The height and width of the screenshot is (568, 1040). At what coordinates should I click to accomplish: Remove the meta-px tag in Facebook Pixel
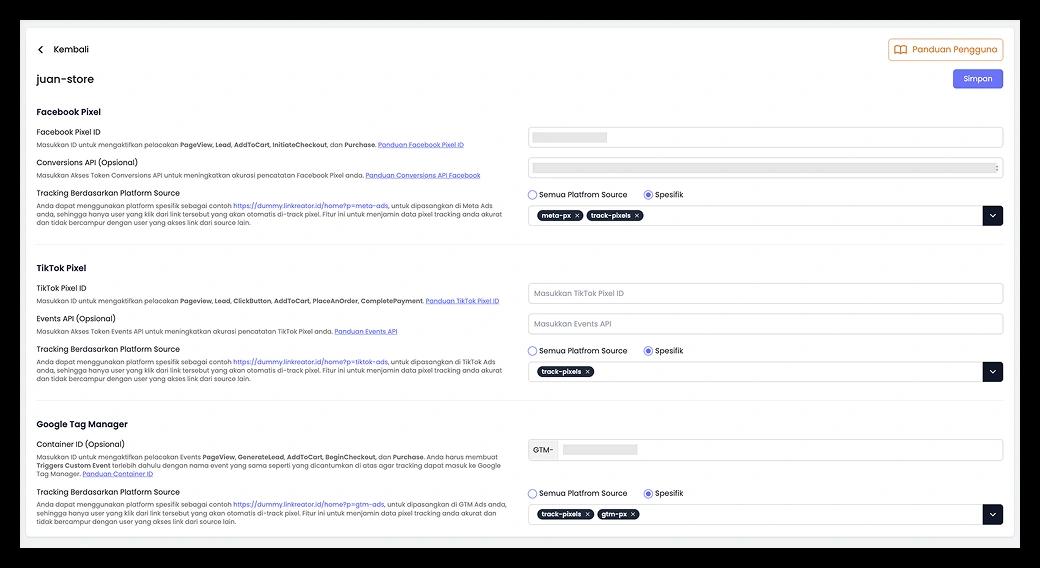[x=577, y=216]
